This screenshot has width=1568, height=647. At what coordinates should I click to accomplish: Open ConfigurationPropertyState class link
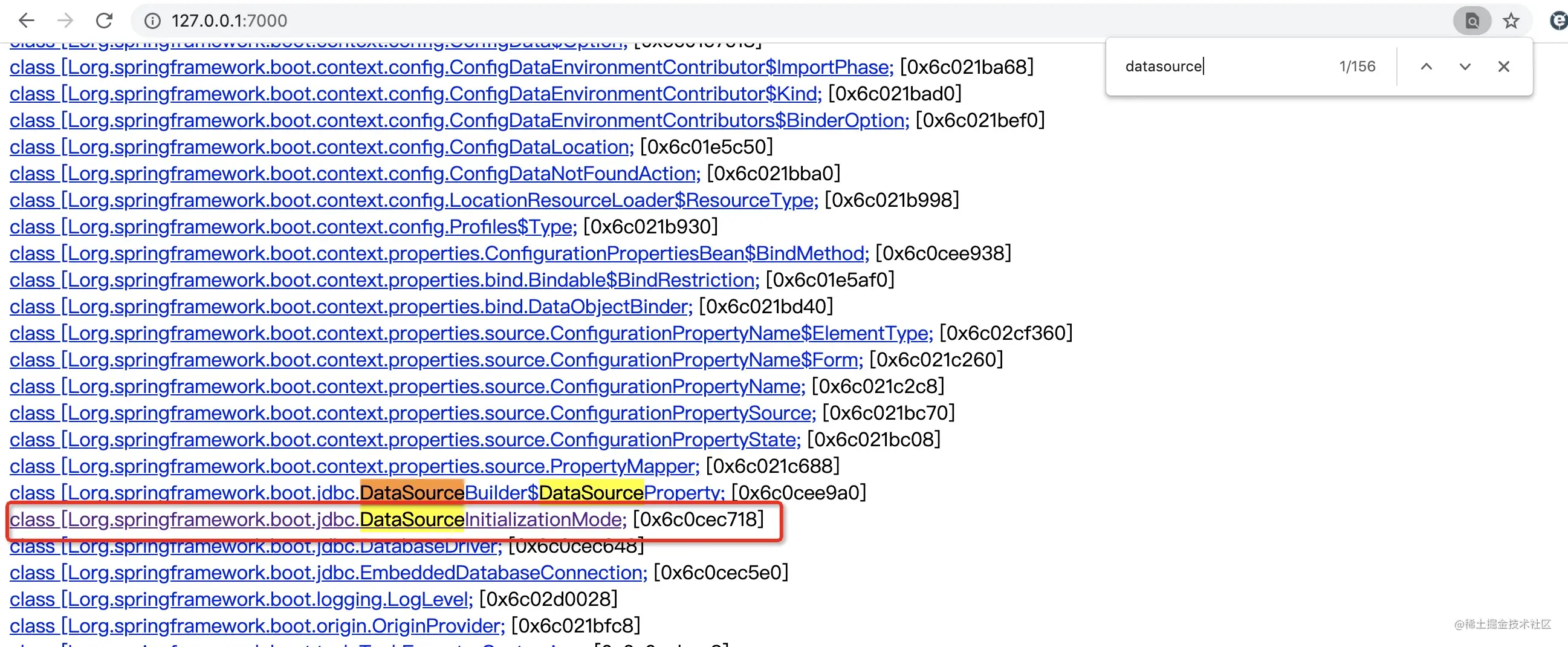(x=406, y=440)
